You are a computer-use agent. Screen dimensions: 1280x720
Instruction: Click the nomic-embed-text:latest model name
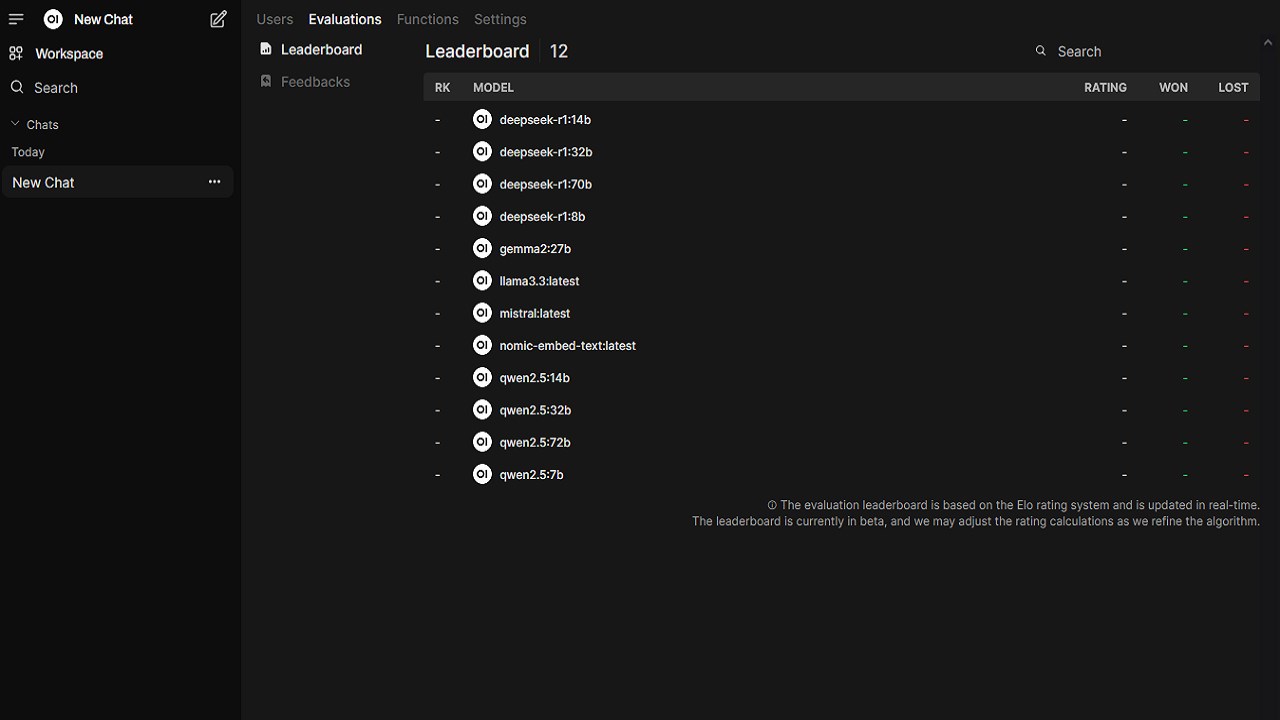[x=567, y=345]
